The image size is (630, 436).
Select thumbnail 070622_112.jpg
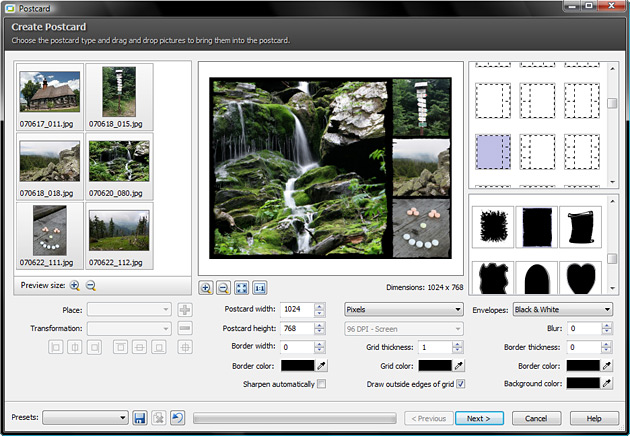click(119, 235)
